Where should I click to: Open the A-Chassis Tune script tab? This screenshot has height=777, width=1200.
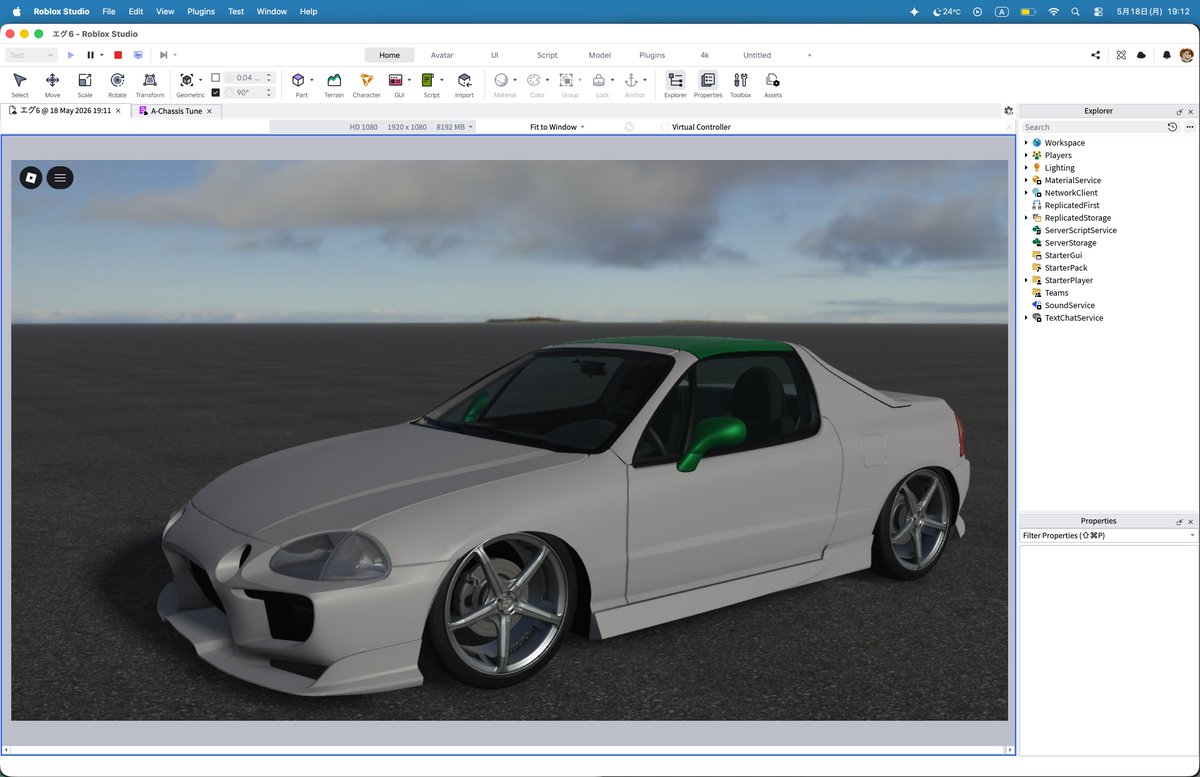coord(176,111)
